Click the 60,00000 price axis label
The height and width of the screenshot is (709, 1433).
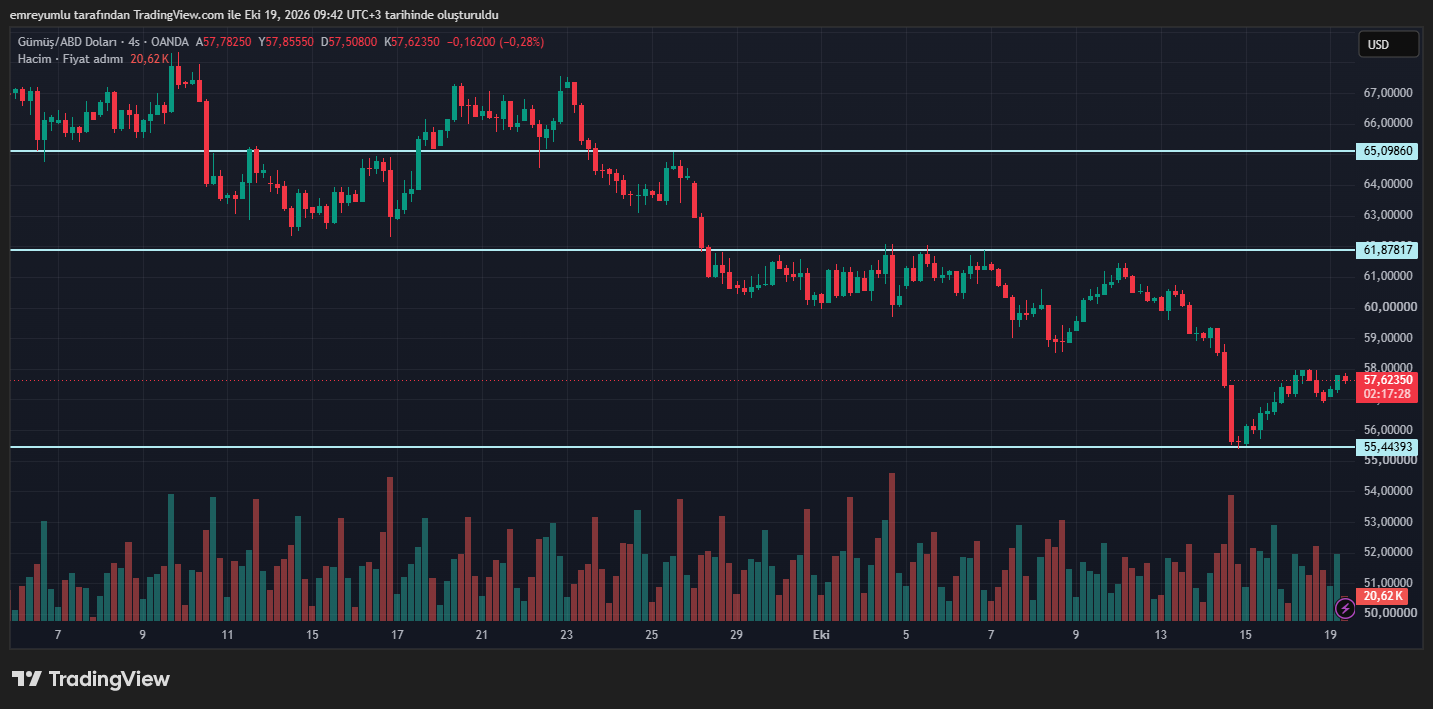click(x=1388, y=307)
